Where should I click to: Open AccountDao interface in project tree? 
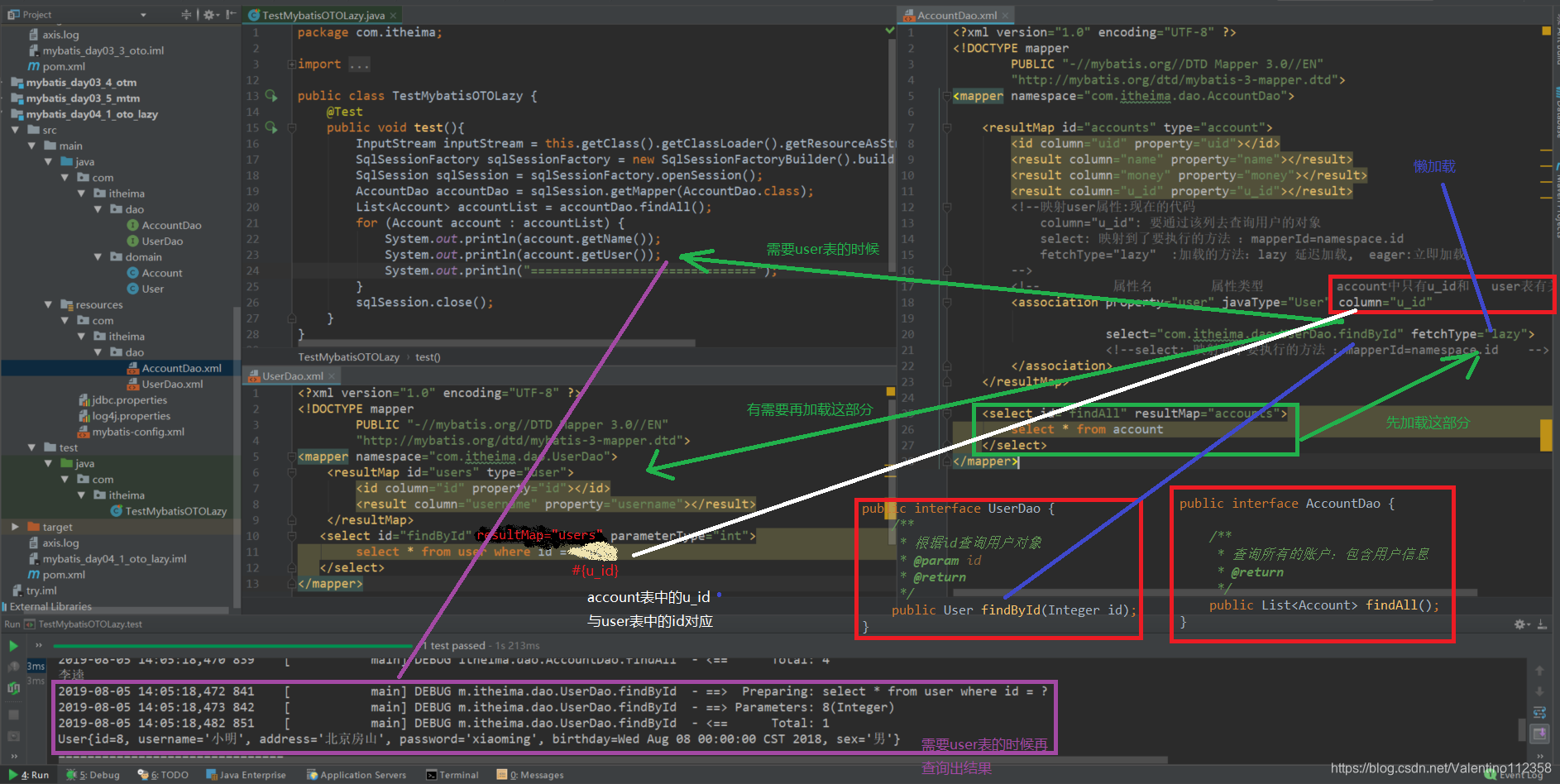(164, 225)
